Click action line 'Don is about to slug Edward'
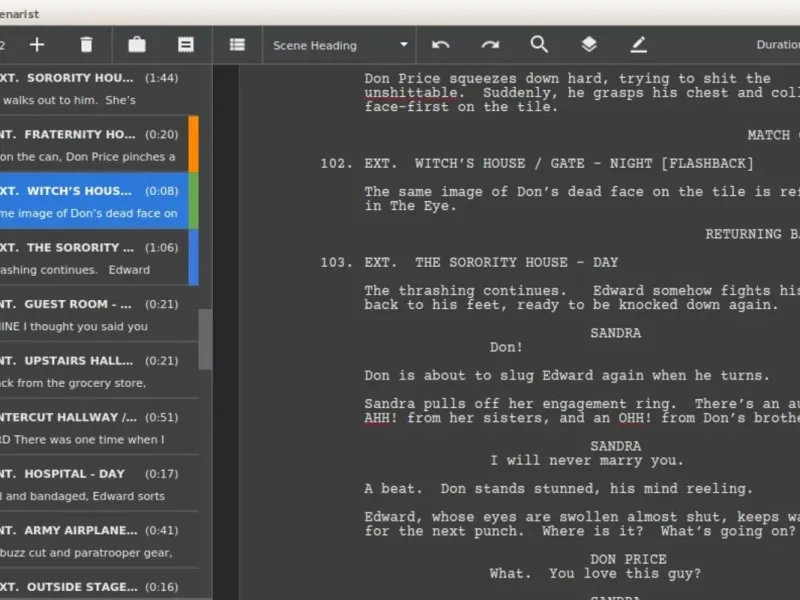Image resolution: width=800 pixels, height=600 pixels. click(x=566, y=376)
